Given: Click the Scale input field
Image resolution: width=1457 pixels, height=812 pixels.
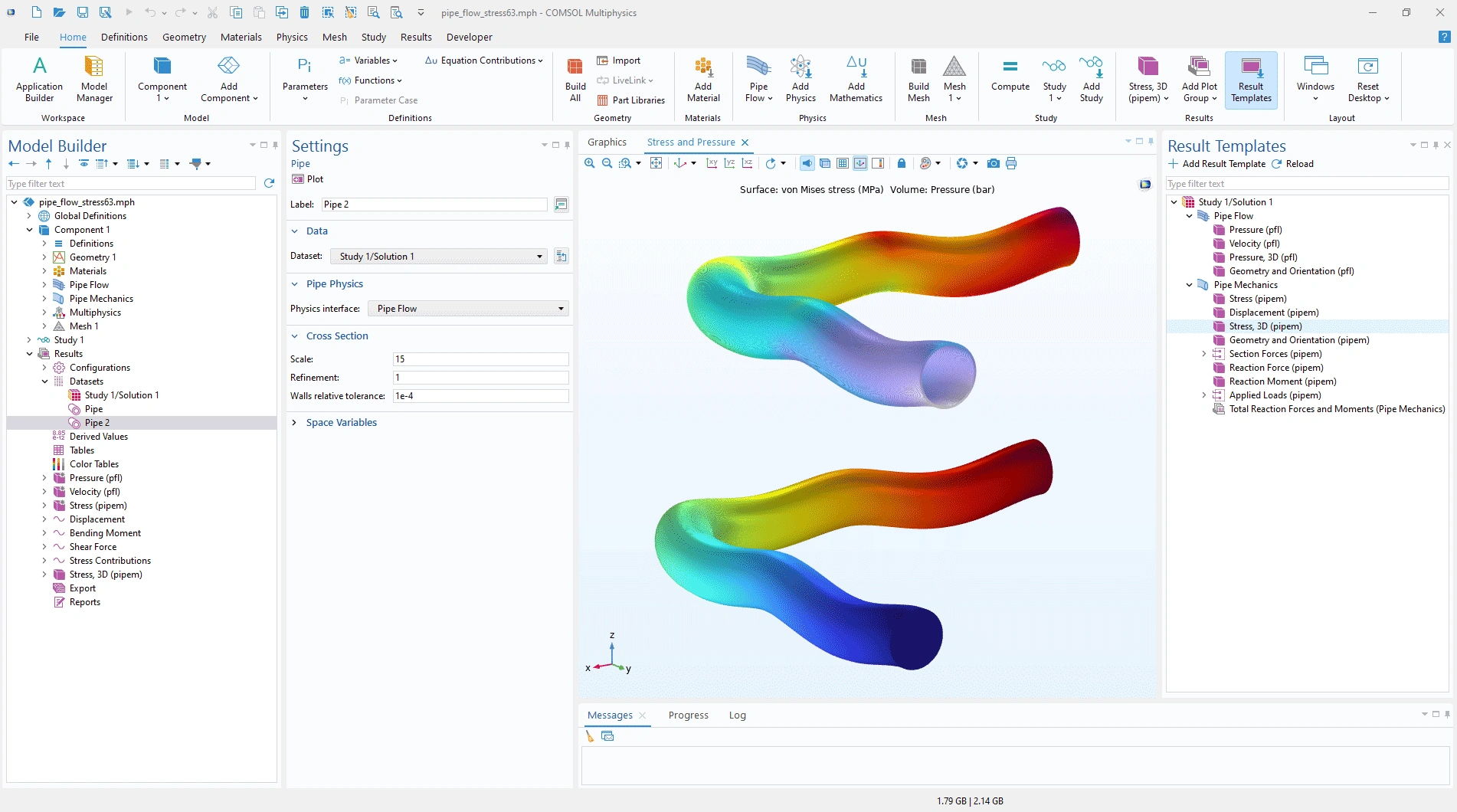Looking at the screenshot, I should (x=480, y=359).
